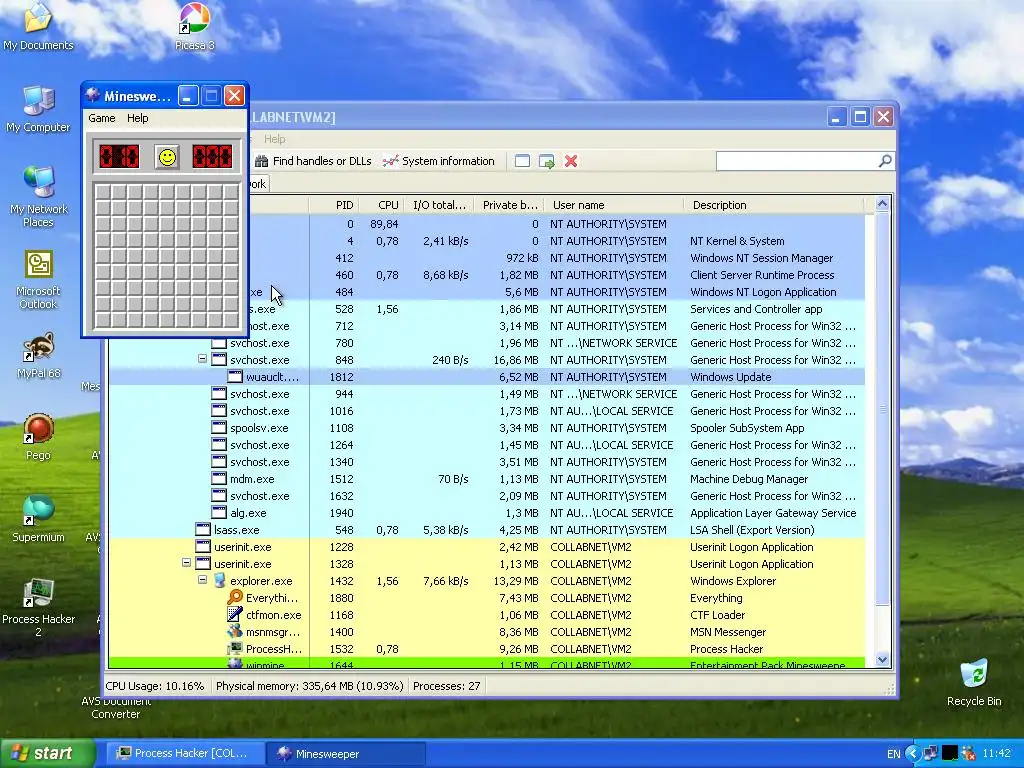Open My Computer desktop icon
Image resolution: width=1024 pixels, height=768 pixels.
(x=38, y=109)
